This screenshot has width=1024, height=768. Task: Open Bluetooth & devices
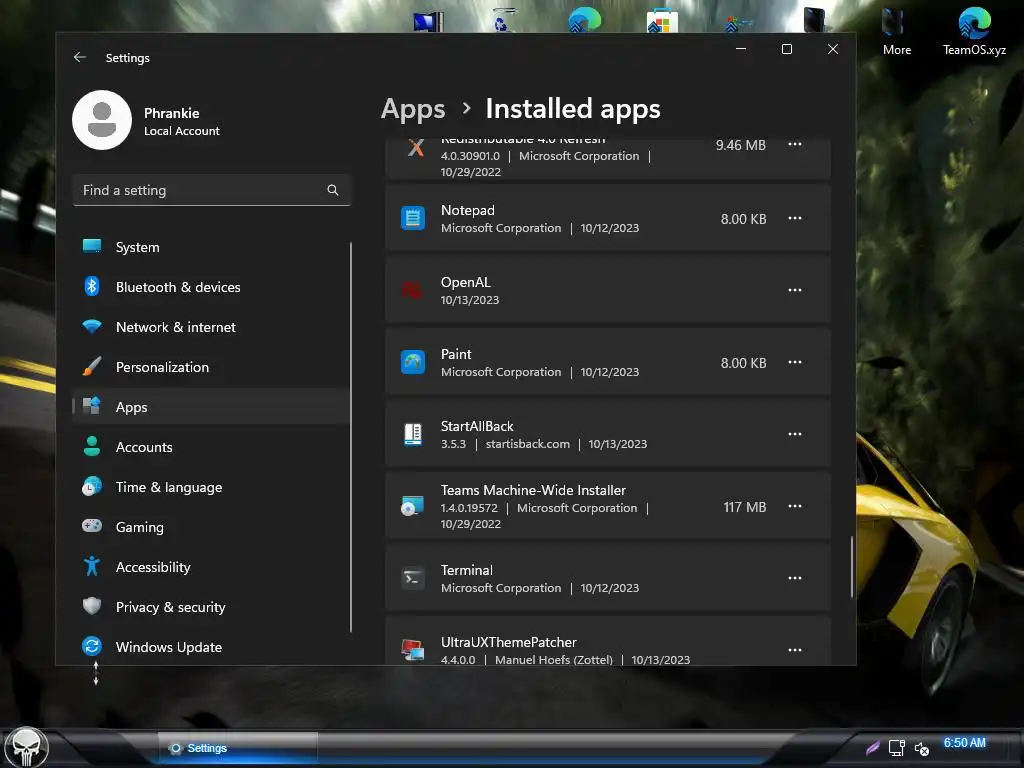coord(210,287)
